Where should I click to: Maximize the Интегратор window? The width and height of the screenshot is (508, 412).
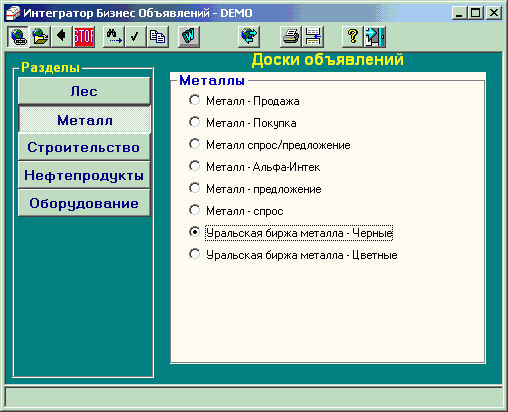pyautogui.click(x=476, y=13)
